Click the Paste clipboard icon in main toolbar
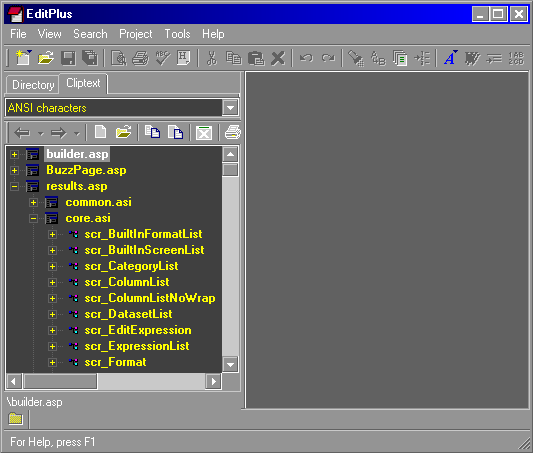This screenshot has height=454, width=534. [256, 58]
